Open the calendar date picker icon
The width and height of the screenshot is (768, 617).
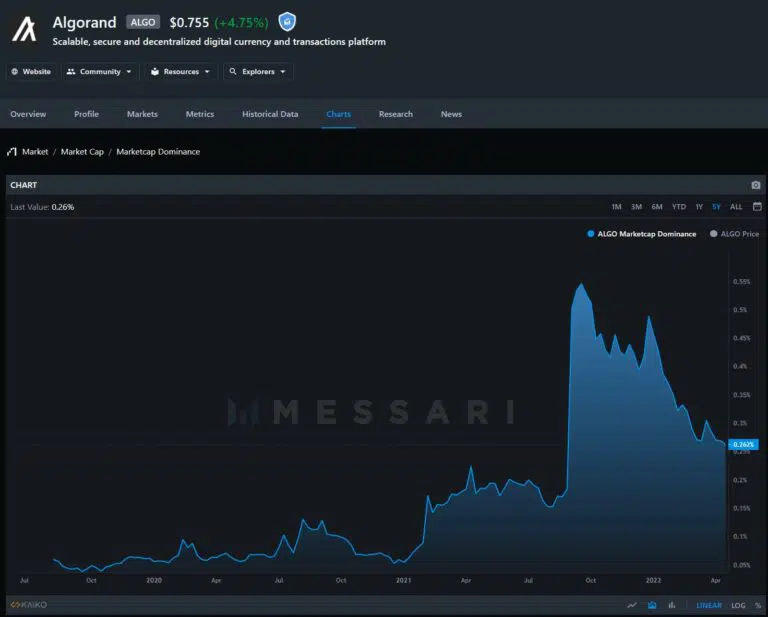coord(757,207)
